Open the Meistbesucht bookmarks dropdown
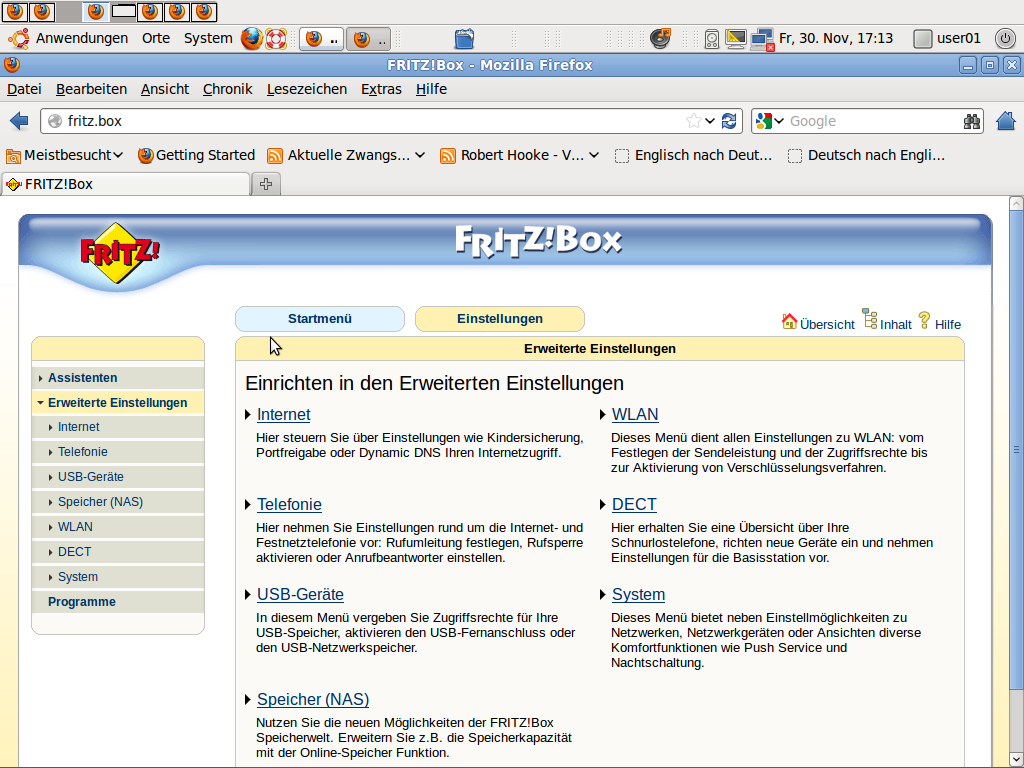The height and width of the screenshot is (768, 1024). [65, 155]
